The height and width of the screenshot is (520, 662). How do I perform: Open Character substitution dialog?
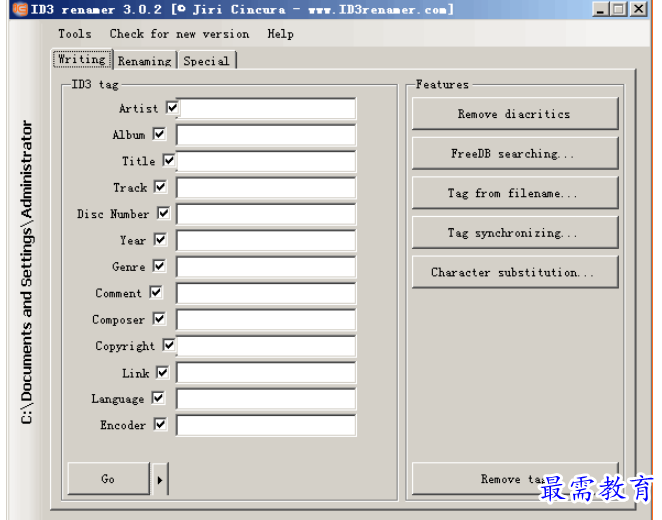[x=515, y=272]
